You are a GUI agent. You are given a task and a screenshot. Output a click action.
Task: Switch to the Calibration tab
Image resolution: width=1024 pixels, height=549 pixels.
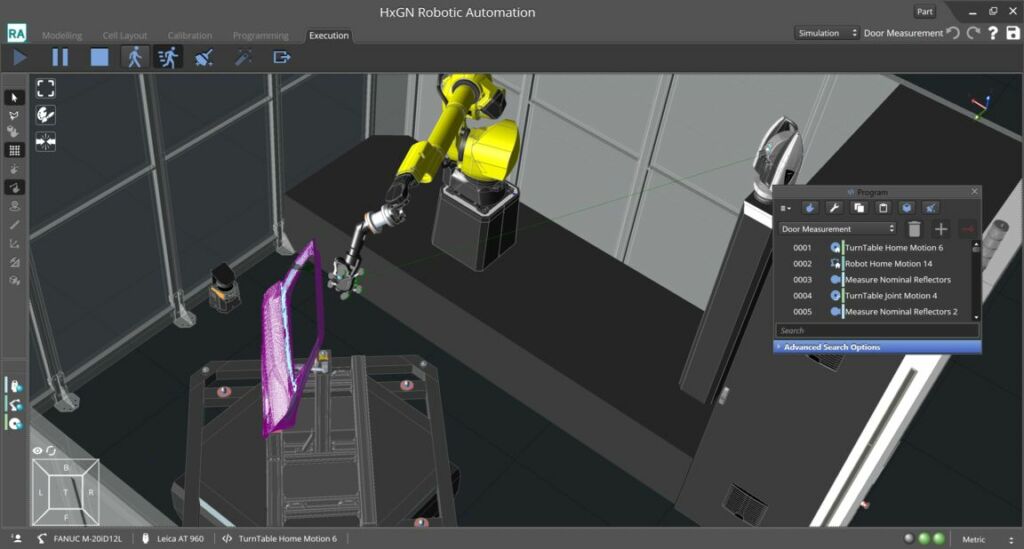189,36
